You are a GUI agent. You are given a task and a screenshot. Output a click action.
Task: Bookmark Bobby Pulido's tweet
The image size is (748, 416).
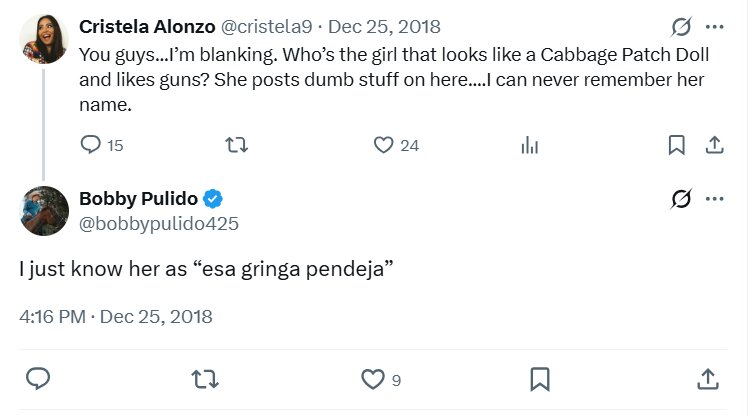click(539, 379)
